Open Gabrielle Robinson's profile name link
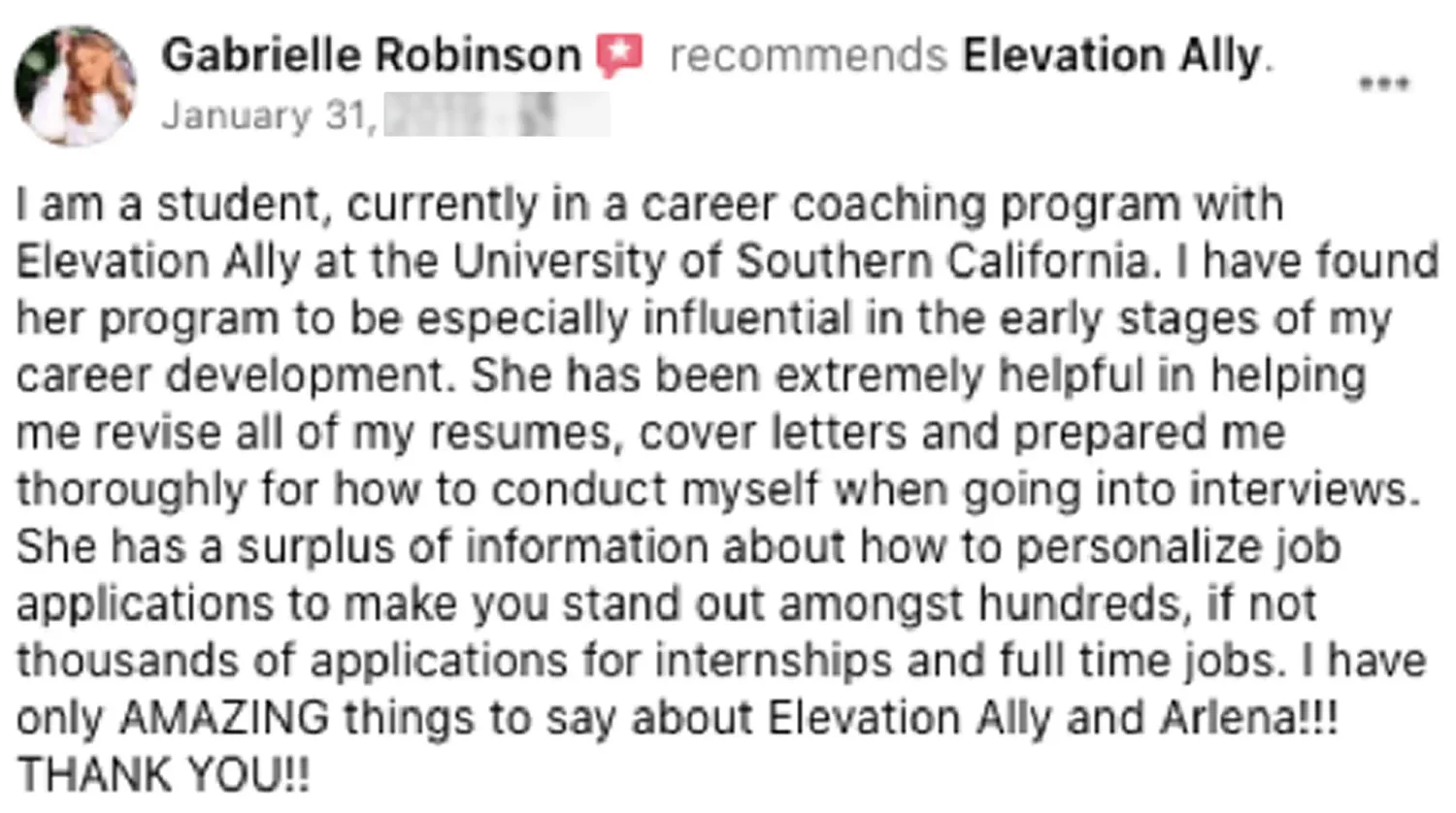 point(371,55)
